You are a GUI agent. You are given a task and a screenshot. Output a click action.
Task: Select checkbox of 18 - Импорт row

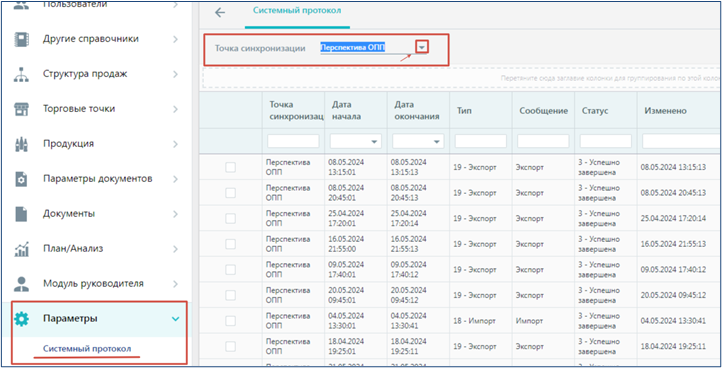pos(230,321)
